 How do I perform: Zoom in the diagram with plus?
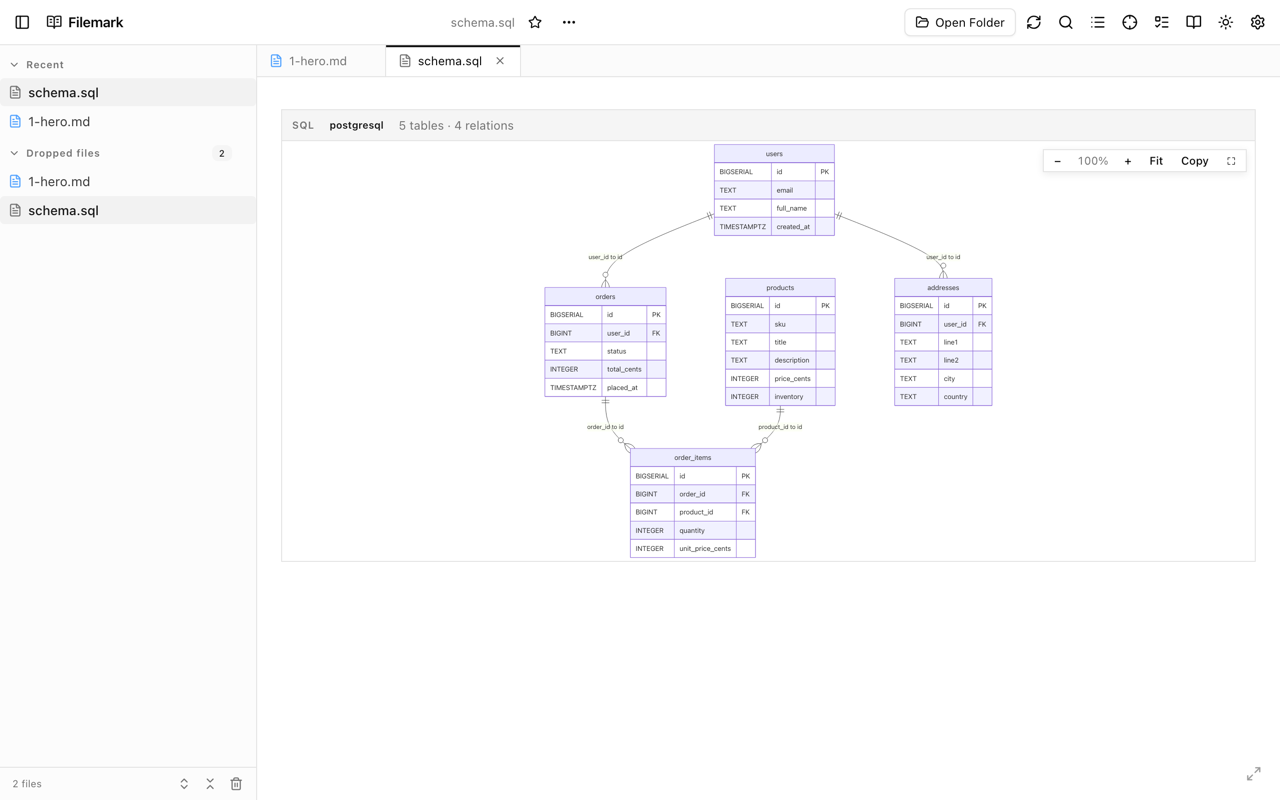1128,161
